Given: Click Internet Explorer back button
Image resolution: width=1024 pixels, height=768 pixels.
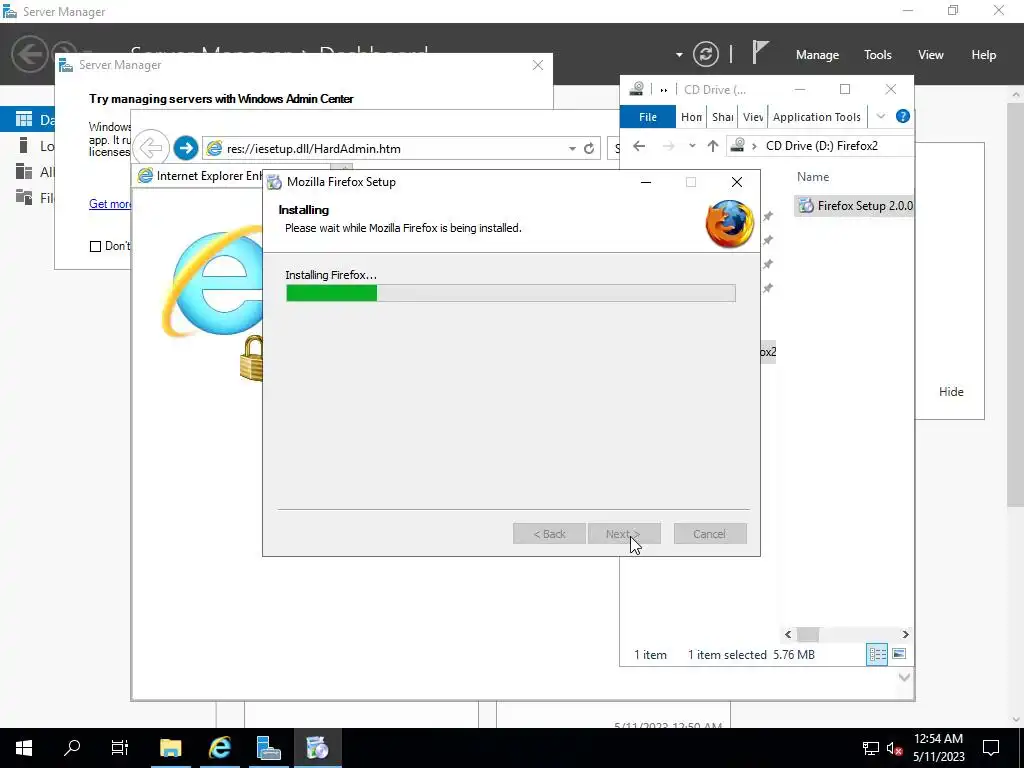Looking at the screenshot, I should (x=151, y=148).
